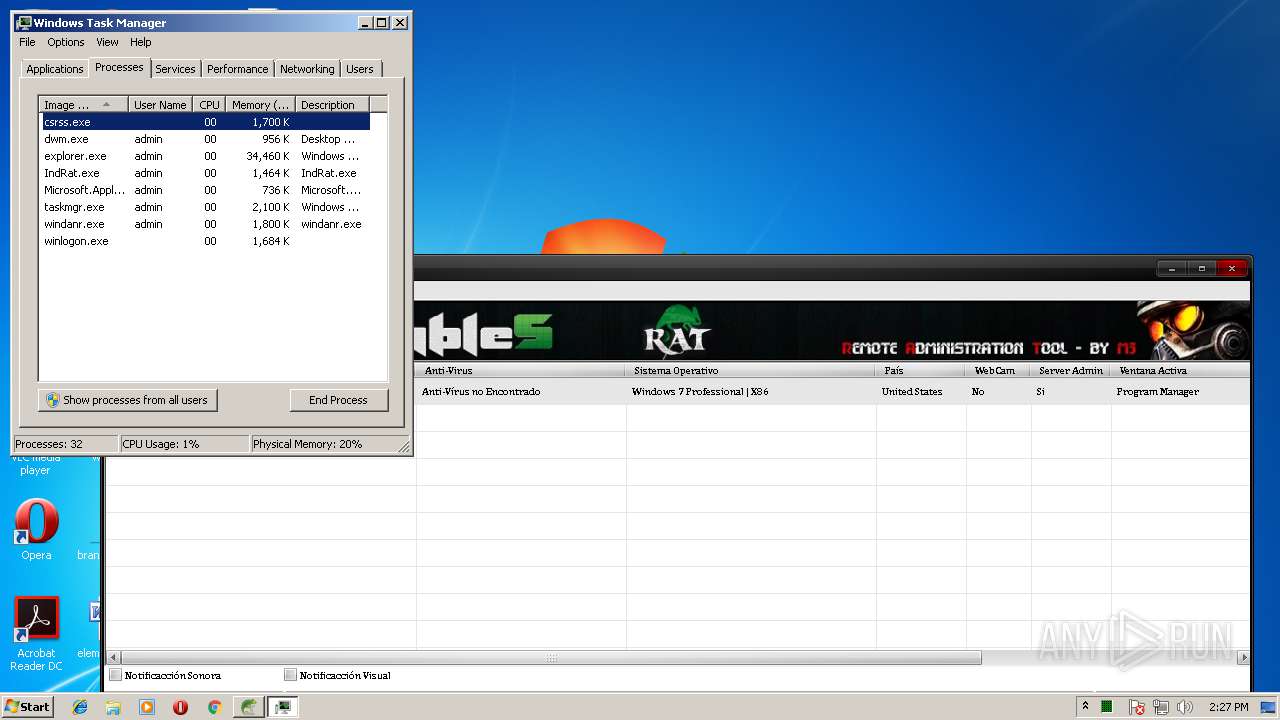Select the Microsoft.Appl... process row
Image resolution: width=1280 pixels, height=720 pixels.
205,190
